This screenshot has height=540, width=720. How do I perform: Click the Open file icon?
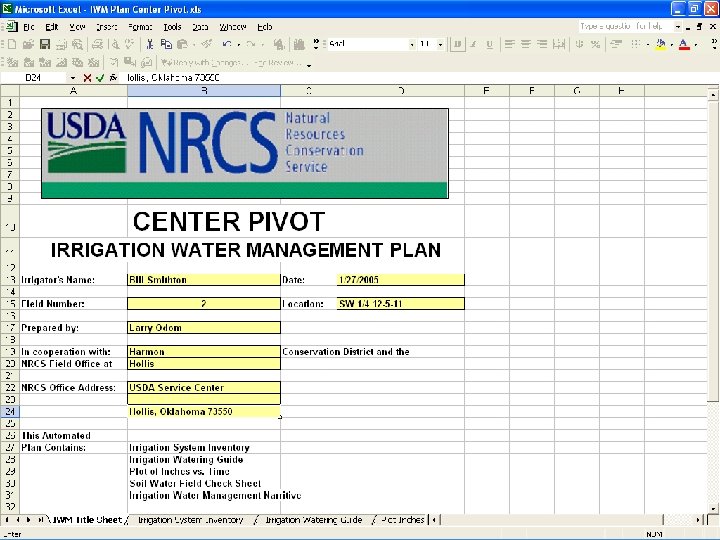28,44
